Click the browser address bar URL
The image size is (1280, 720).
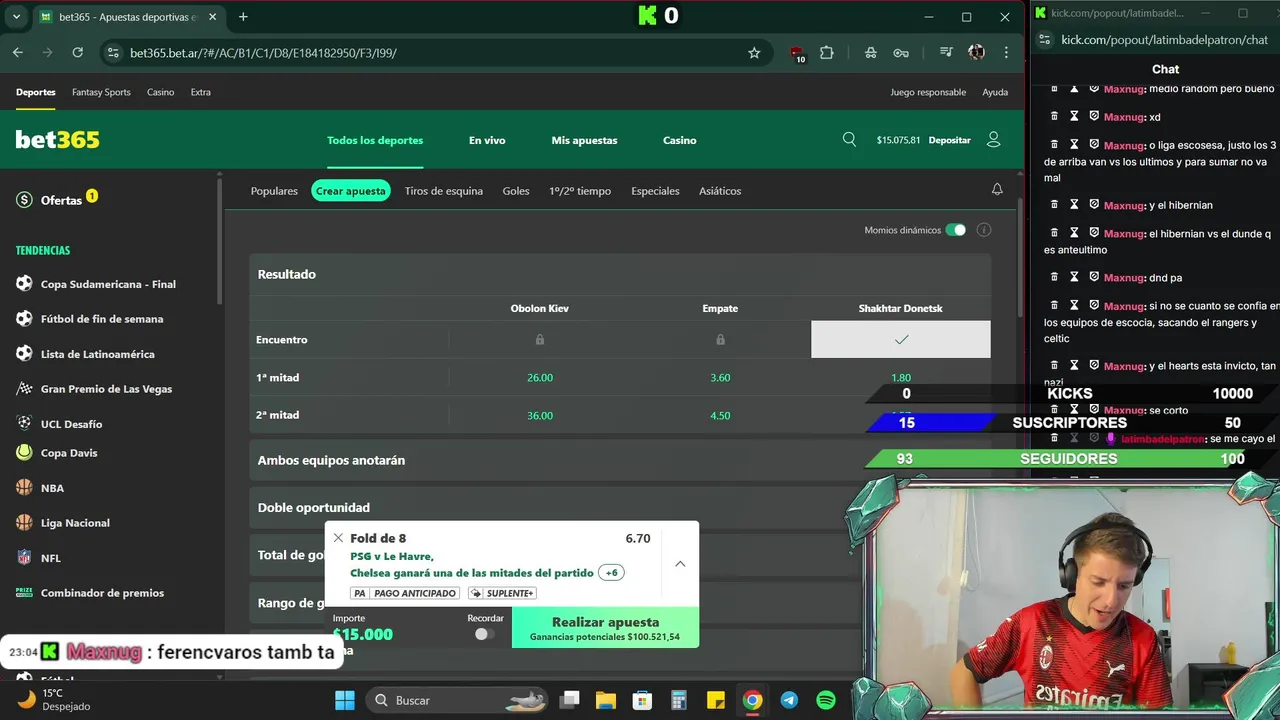(x=263, y=53)
